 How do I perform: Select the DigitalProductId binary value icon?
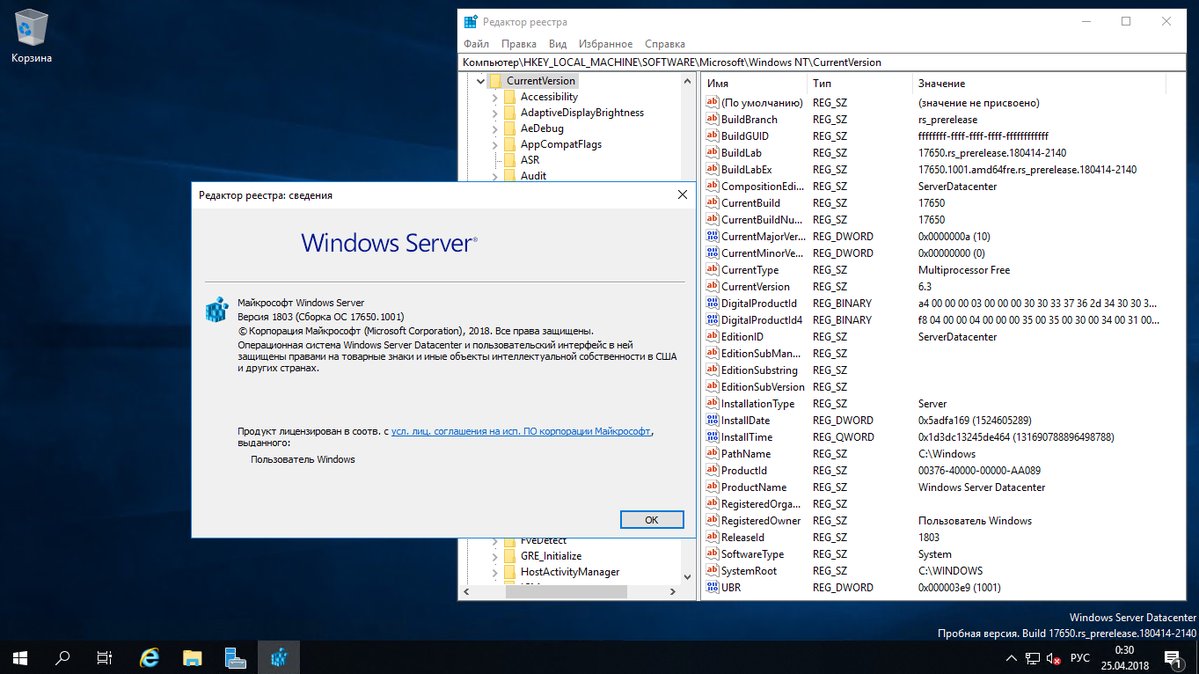pyautogui.click(x=712, y=303)
